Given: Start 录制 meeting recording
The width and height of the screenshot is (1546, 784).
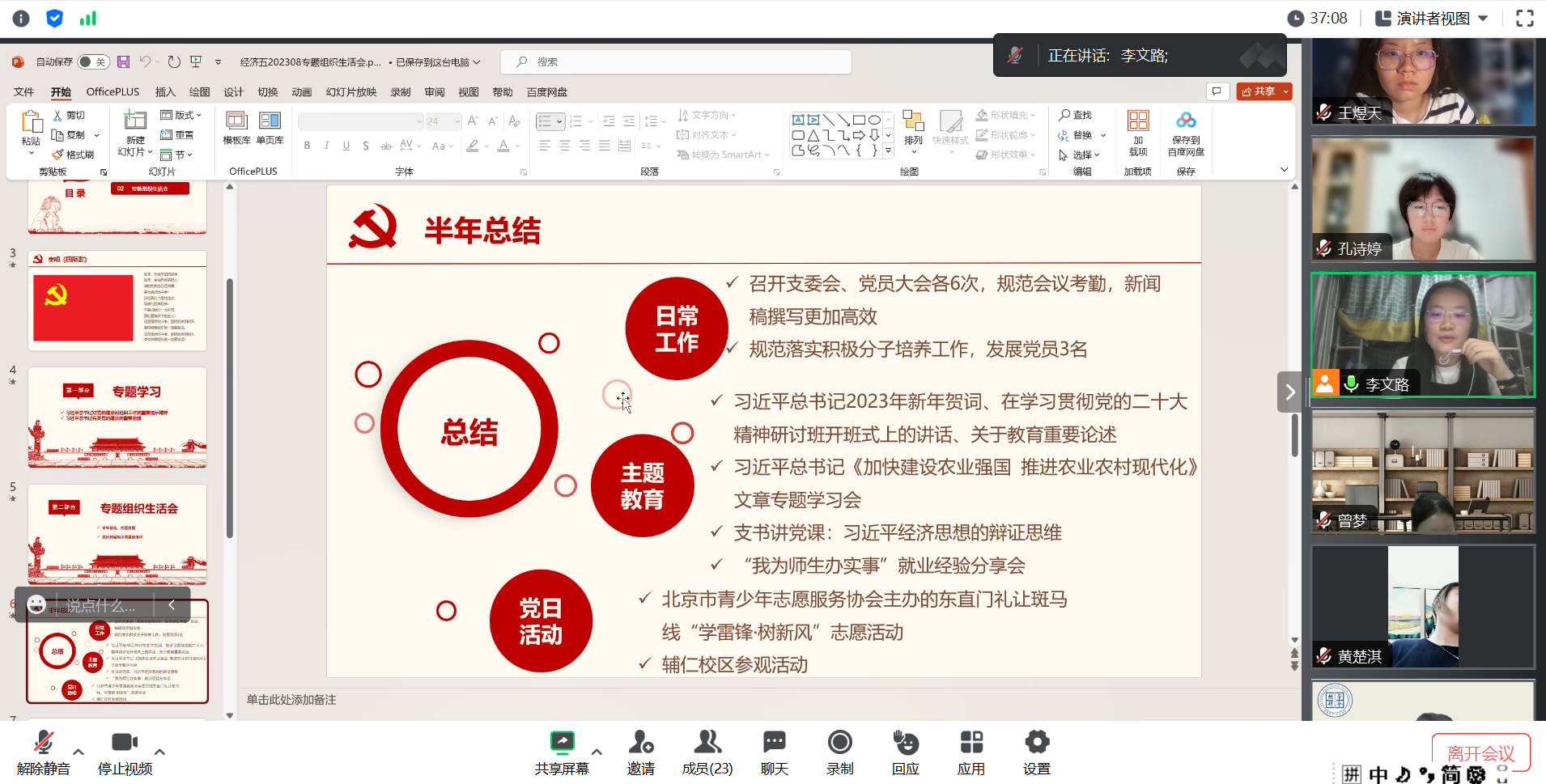Looking at the screenshot, I should pos(839,742).
